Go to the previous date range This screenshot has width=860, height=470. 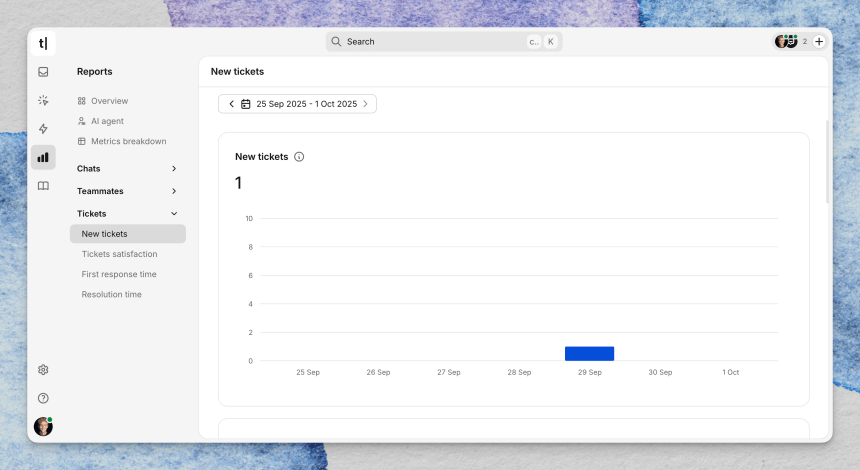(x=231, y=104)
